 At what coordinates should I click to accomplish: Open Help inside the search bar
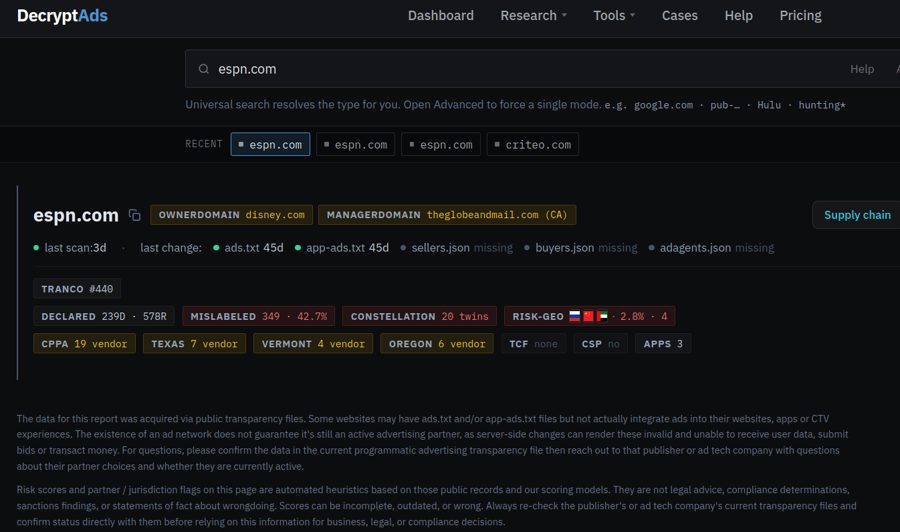(862, 69)
